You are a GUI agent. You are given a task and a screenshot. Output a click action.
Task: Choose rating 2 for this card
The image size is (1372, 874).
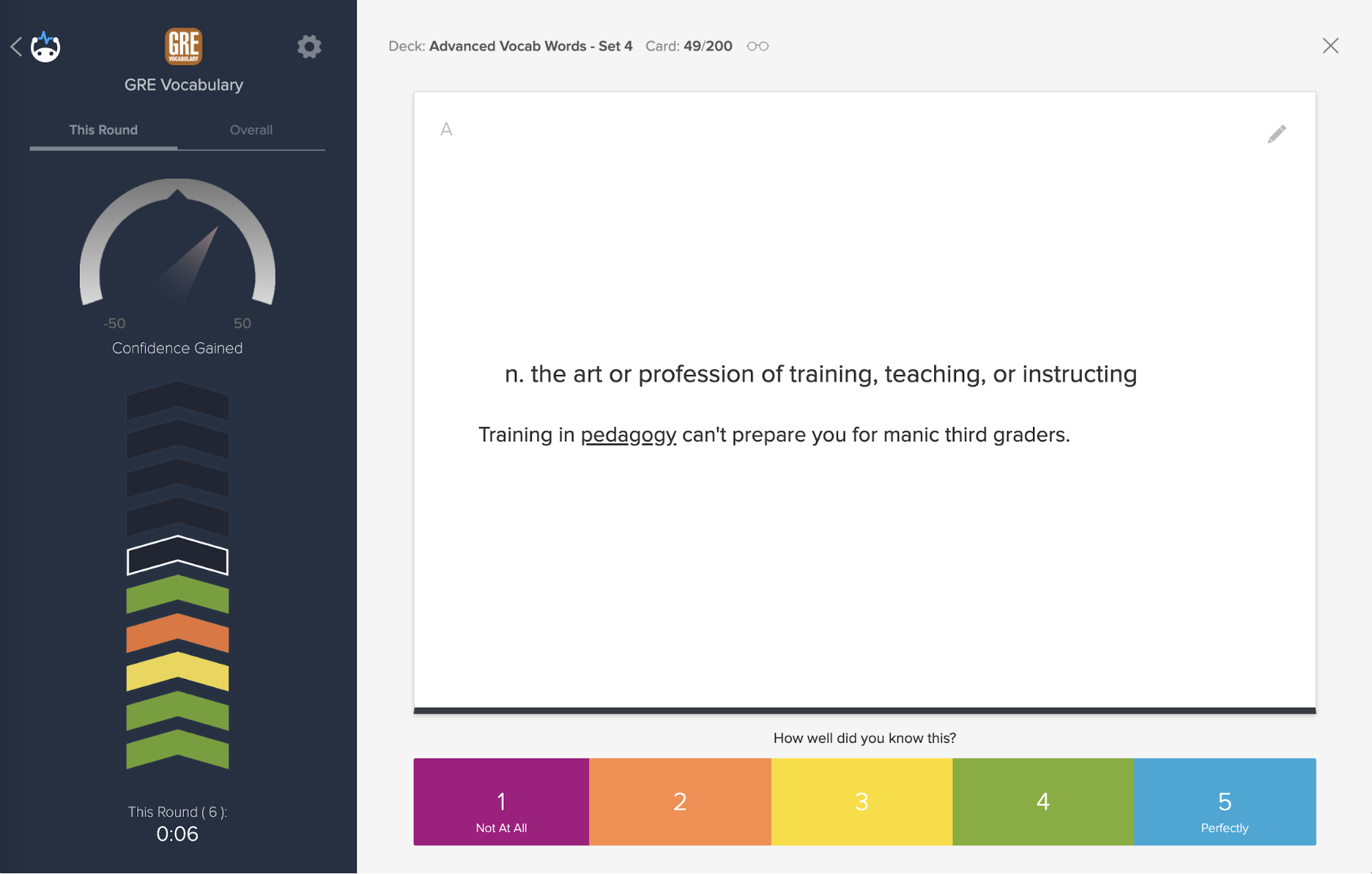click(679, 802)
